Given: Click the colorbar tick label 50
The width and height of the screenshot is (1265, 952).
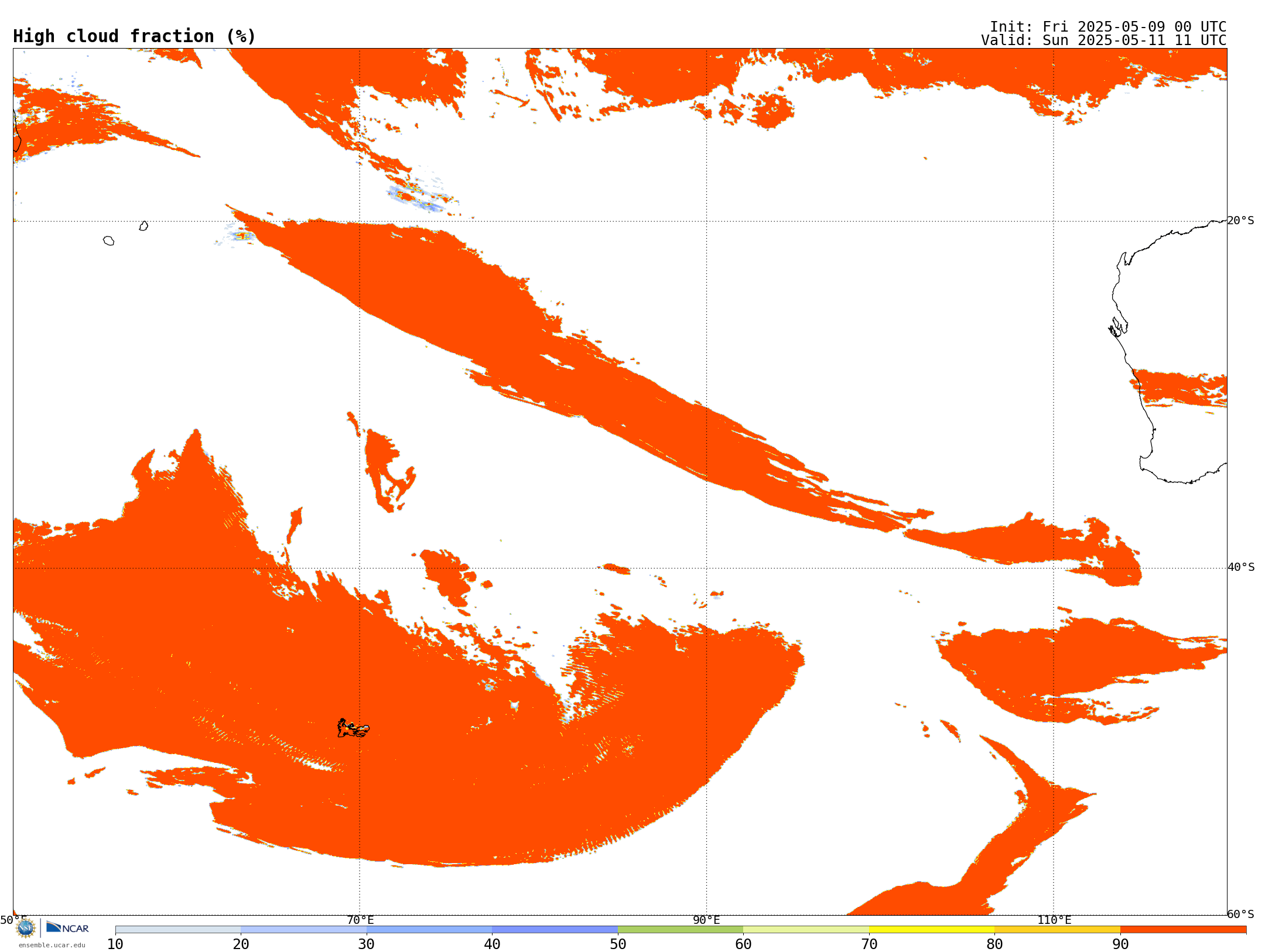Looking at the screenshot, I should (x=618, y=944).
